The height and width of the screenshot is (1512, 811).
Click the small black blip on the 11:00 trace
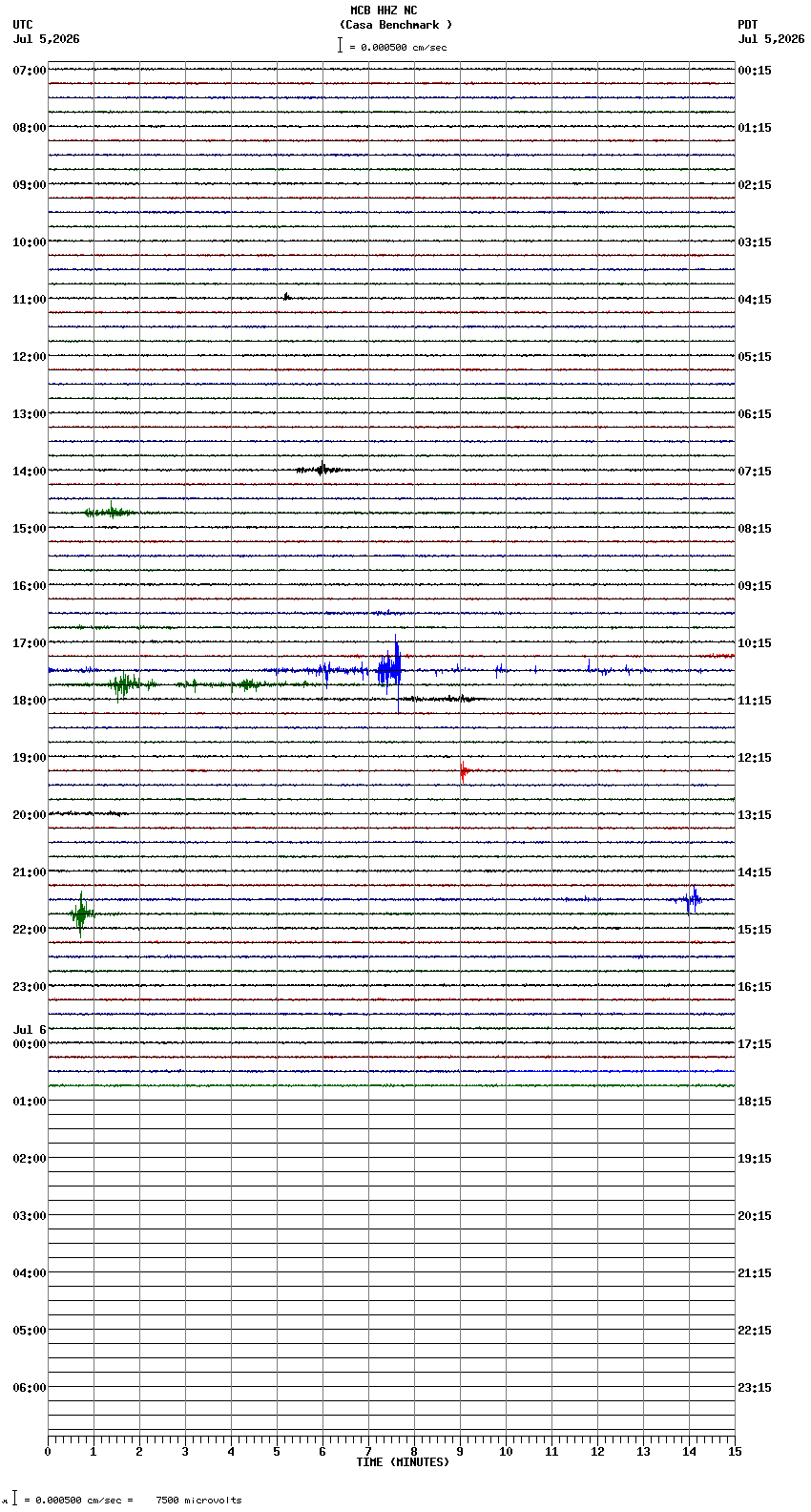285,297
